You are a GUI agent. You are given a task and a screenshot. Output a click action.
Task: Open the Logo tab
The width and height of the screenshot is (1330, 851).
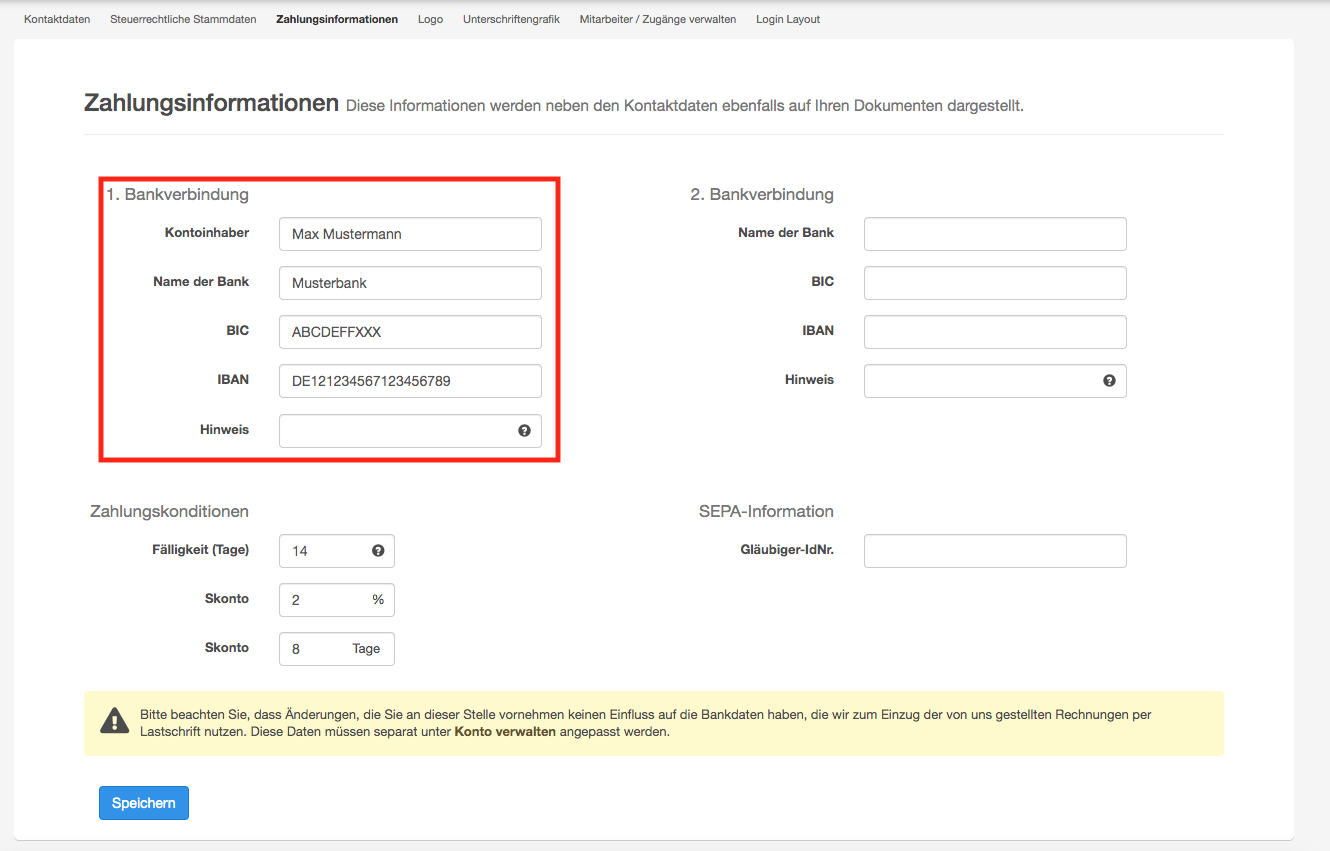point(430,19)
